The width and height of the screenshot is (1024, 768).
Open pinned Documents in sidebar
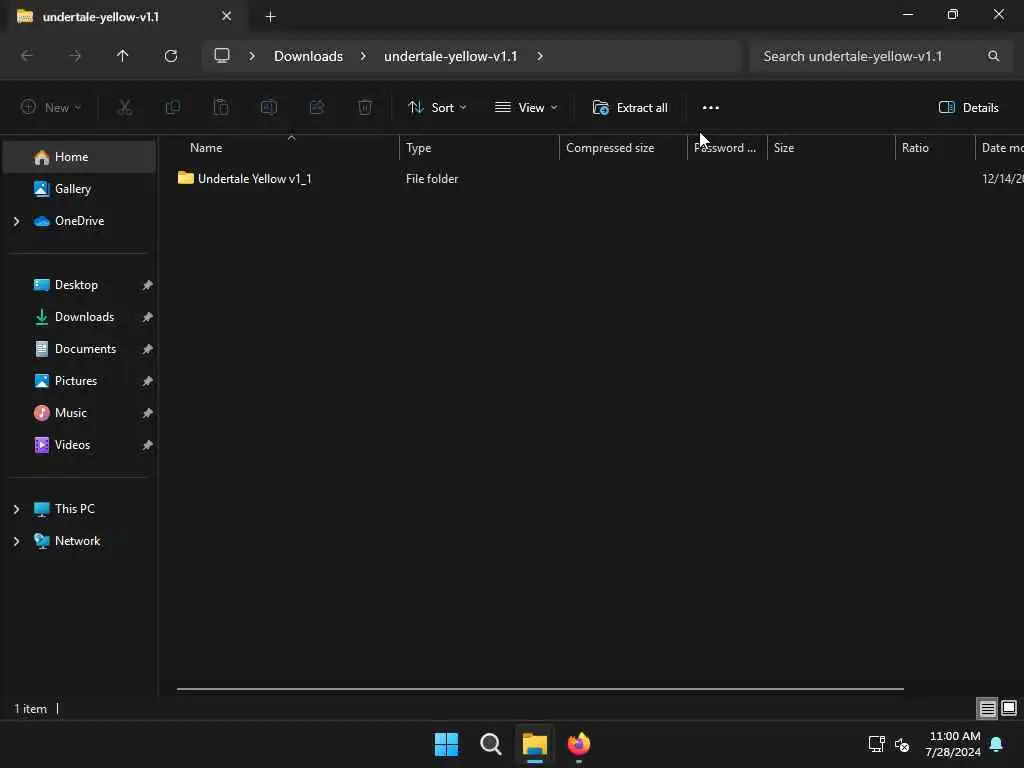80,349
